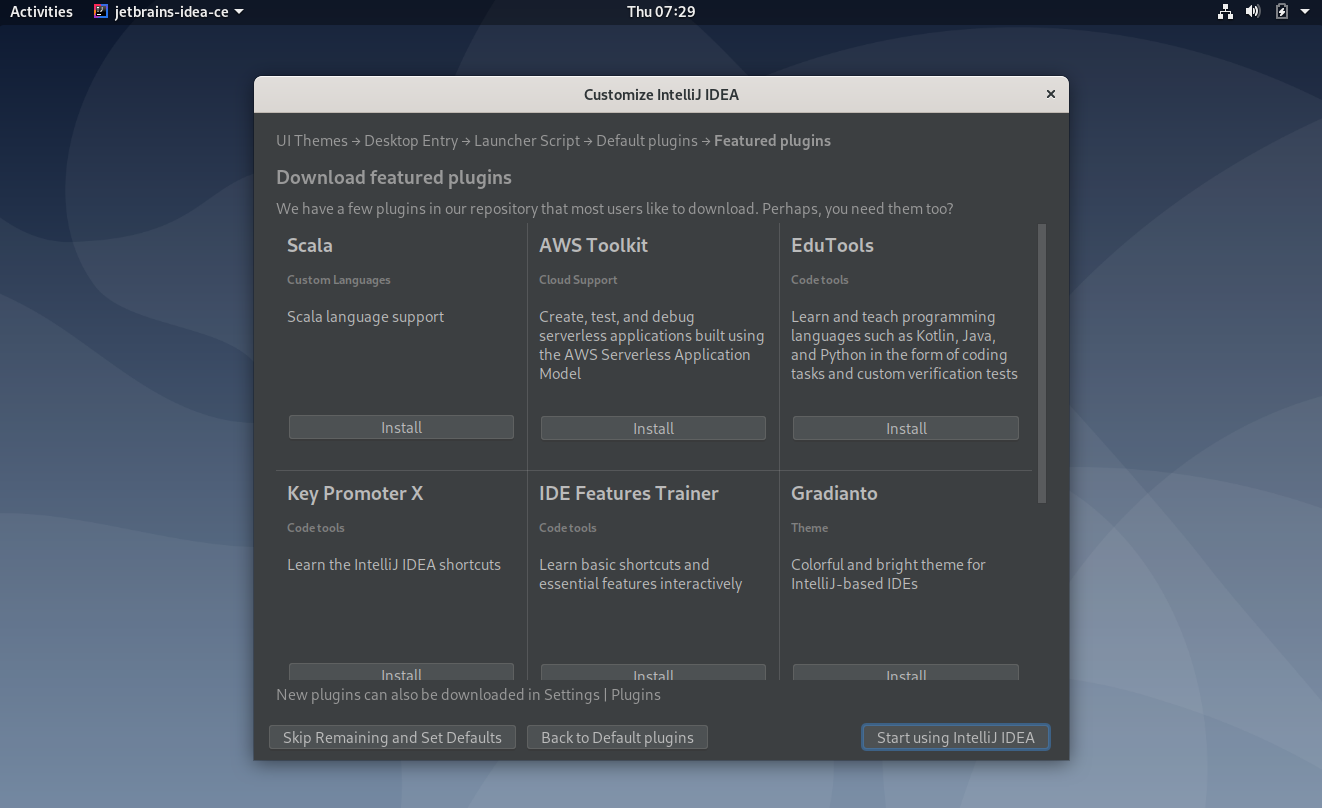Close the Customize IntelliJ IDEA dialog
Viewport: 1322px width, 808px height.
(x=1050, y=94)
